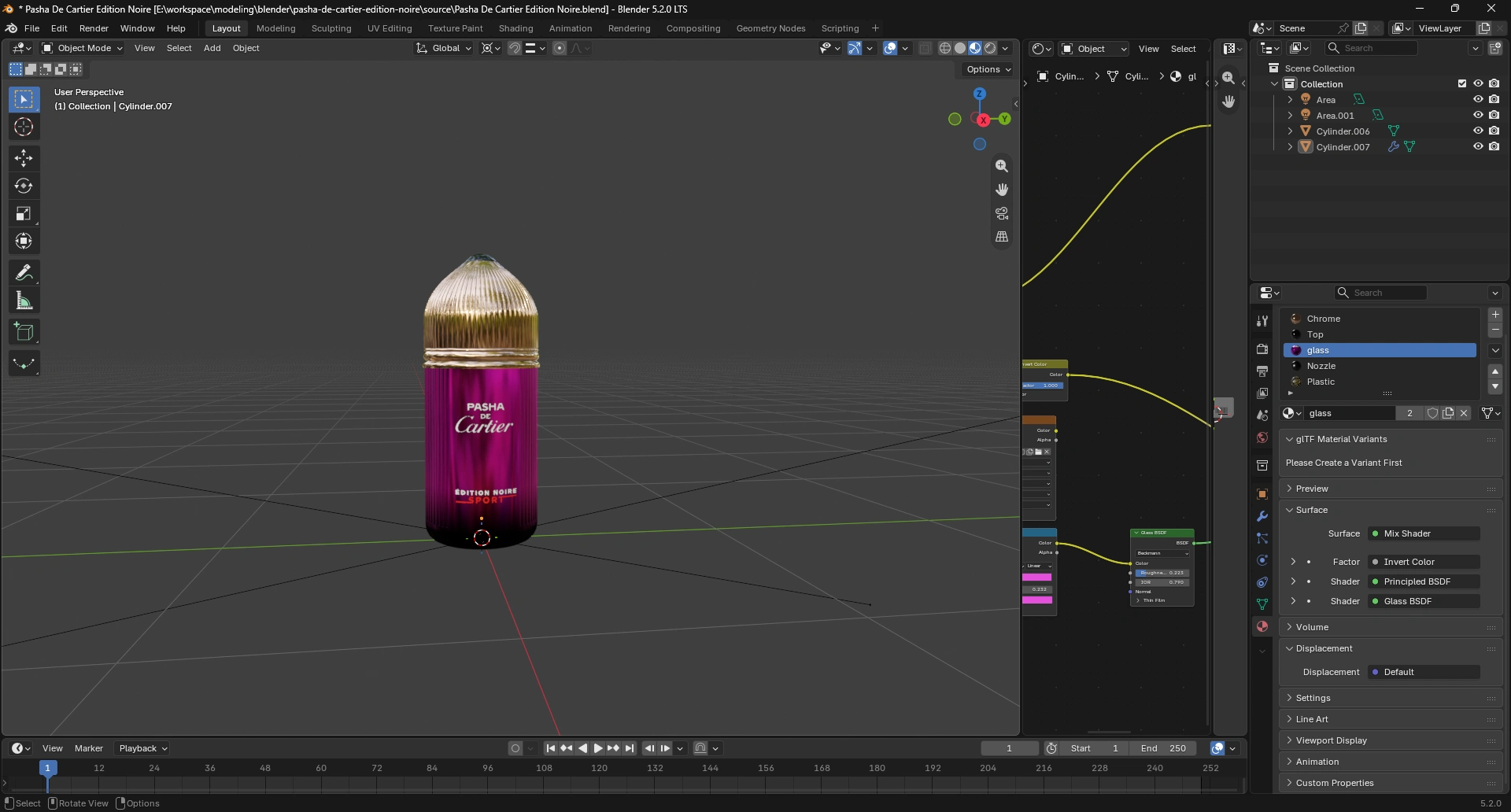Open the Object Data properties tab

[x=1262, y=604]
